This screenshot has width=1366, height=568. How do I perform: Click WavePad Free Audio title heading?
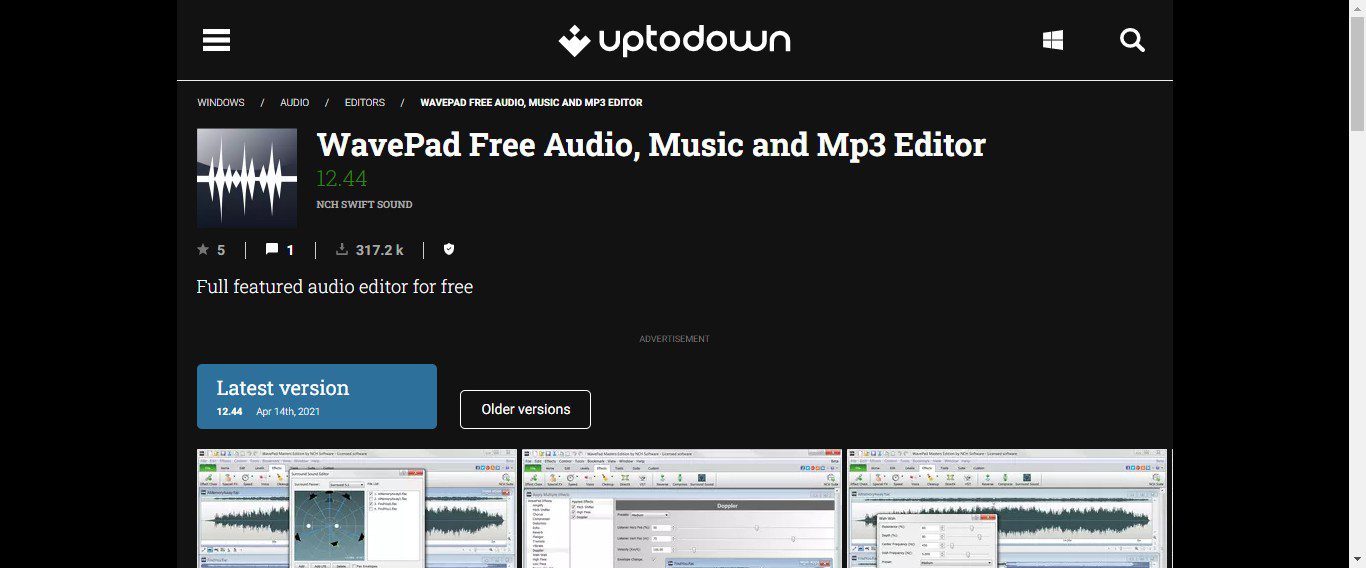(651, 145)
